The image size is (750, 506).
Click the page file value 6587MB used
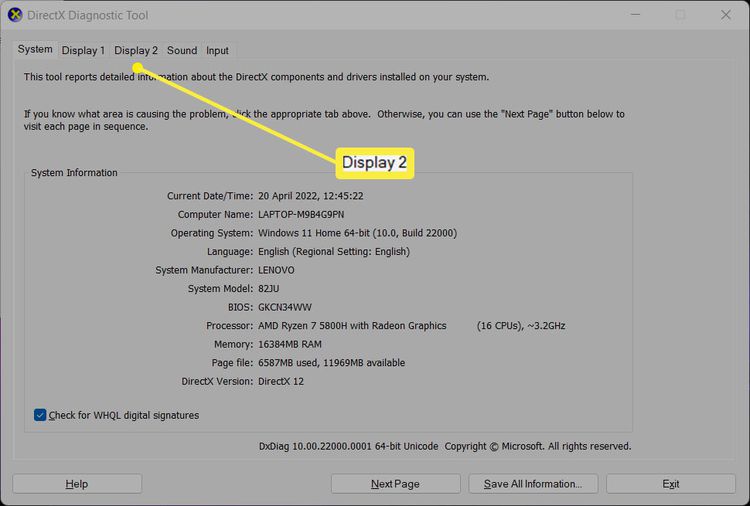tap(331, 363)
